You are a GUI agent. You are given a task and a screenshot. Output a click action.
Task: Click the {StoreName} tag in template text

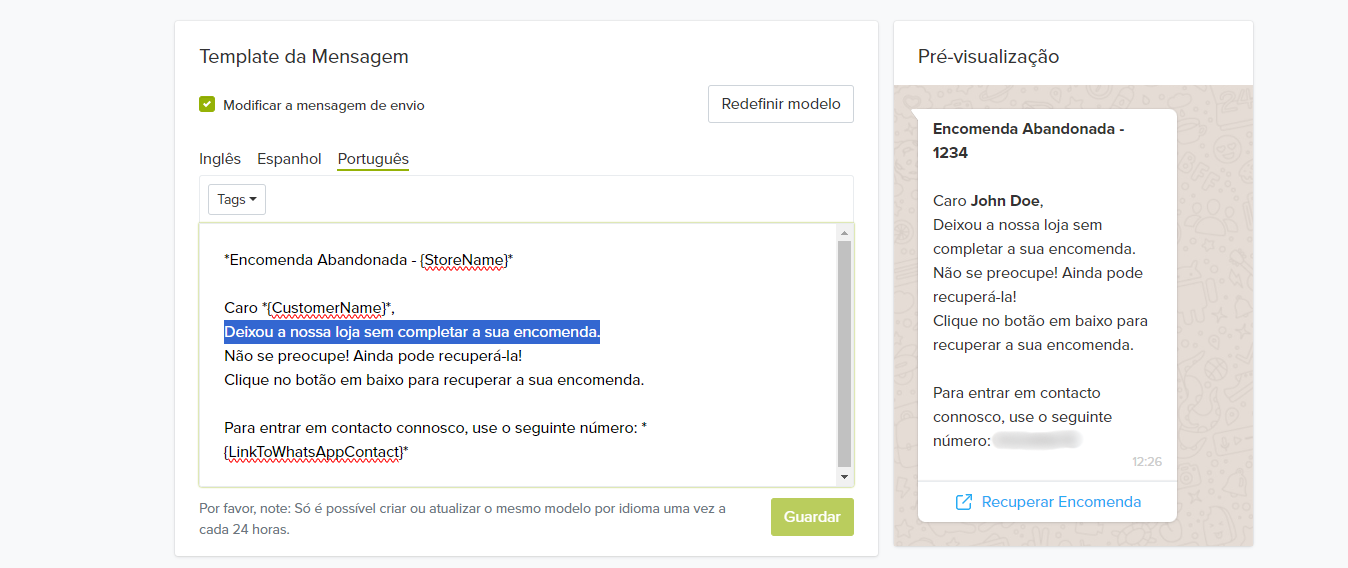tap(464, 260)
